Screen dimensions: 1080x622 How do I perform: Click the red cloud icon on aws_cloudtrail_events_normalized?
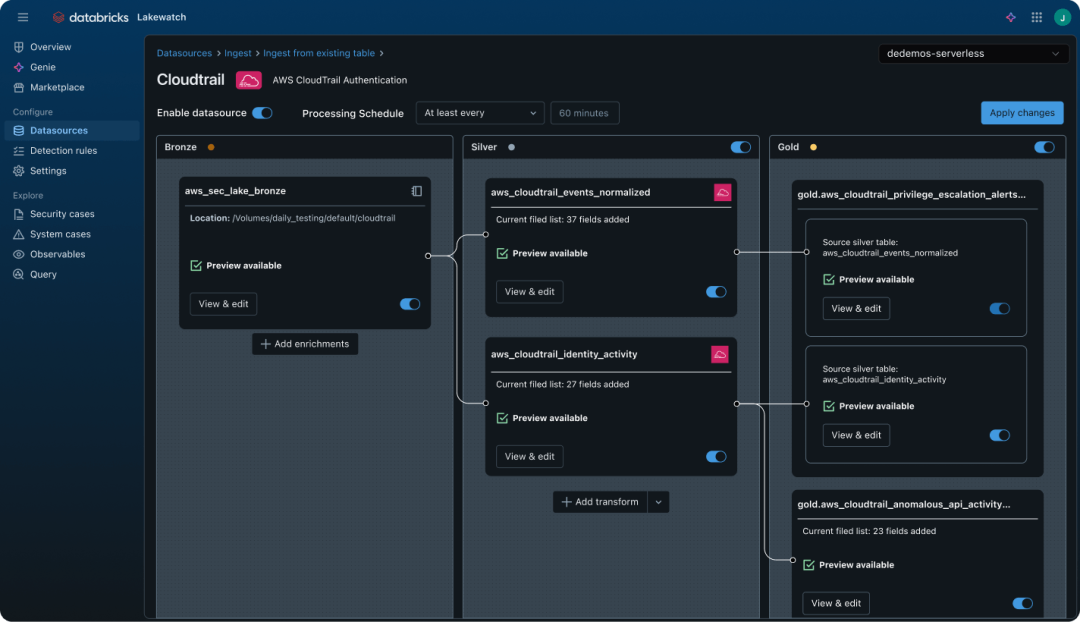(x=722, y=192)
